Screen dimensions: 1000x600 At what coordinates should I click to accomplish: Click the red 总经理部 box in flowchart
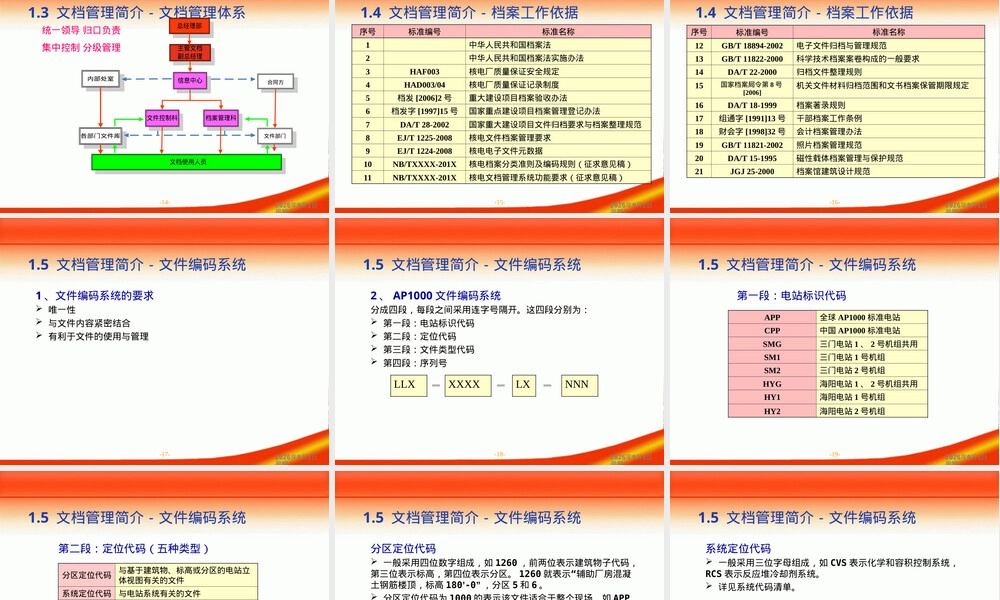189,26
